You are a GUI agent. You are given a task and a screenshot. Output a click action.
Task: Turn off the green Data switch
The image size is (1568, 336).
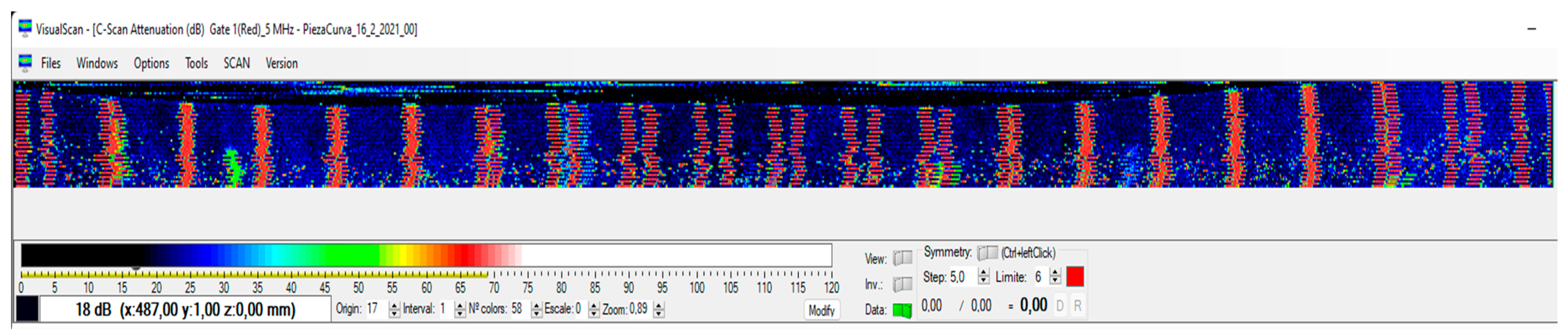[902, 310]
